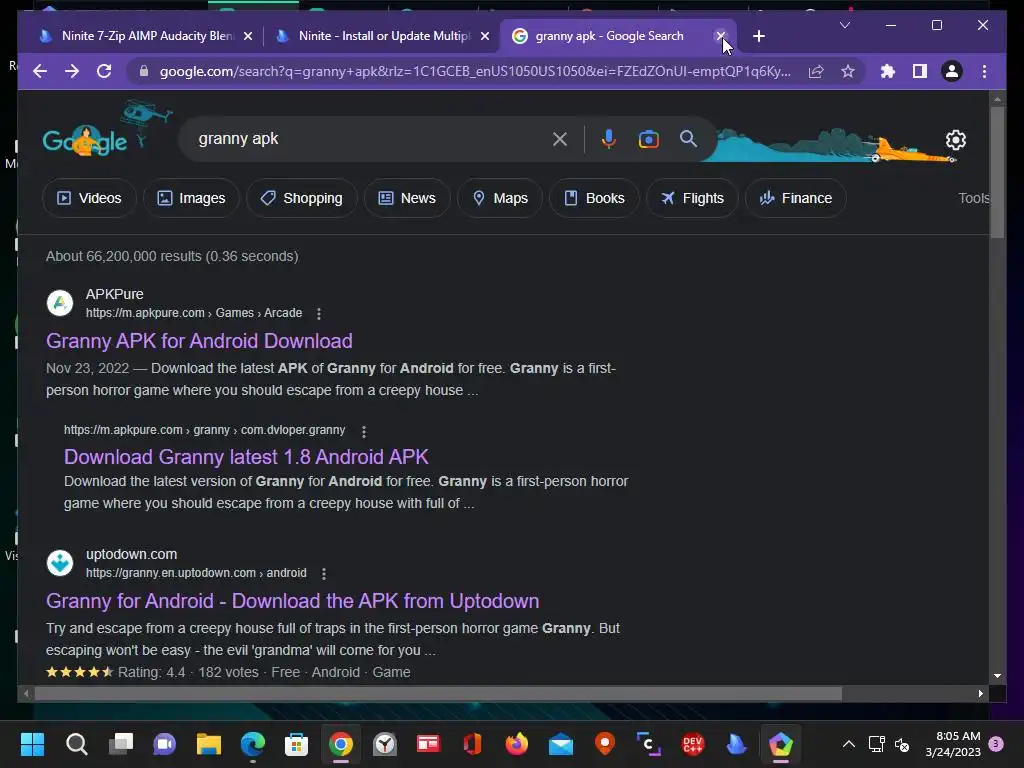The height and width of the screenshot is (768, 1024).
Task: Go forward one page in Chrome
Action: [72, 71]
